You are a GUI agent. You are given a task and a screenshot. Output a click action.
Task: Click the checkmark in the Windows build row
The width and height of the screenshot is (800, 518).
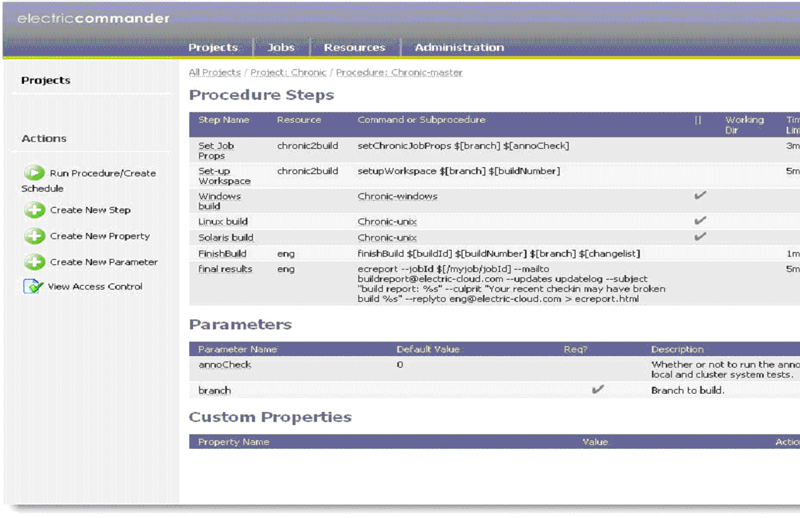point(700,195)
